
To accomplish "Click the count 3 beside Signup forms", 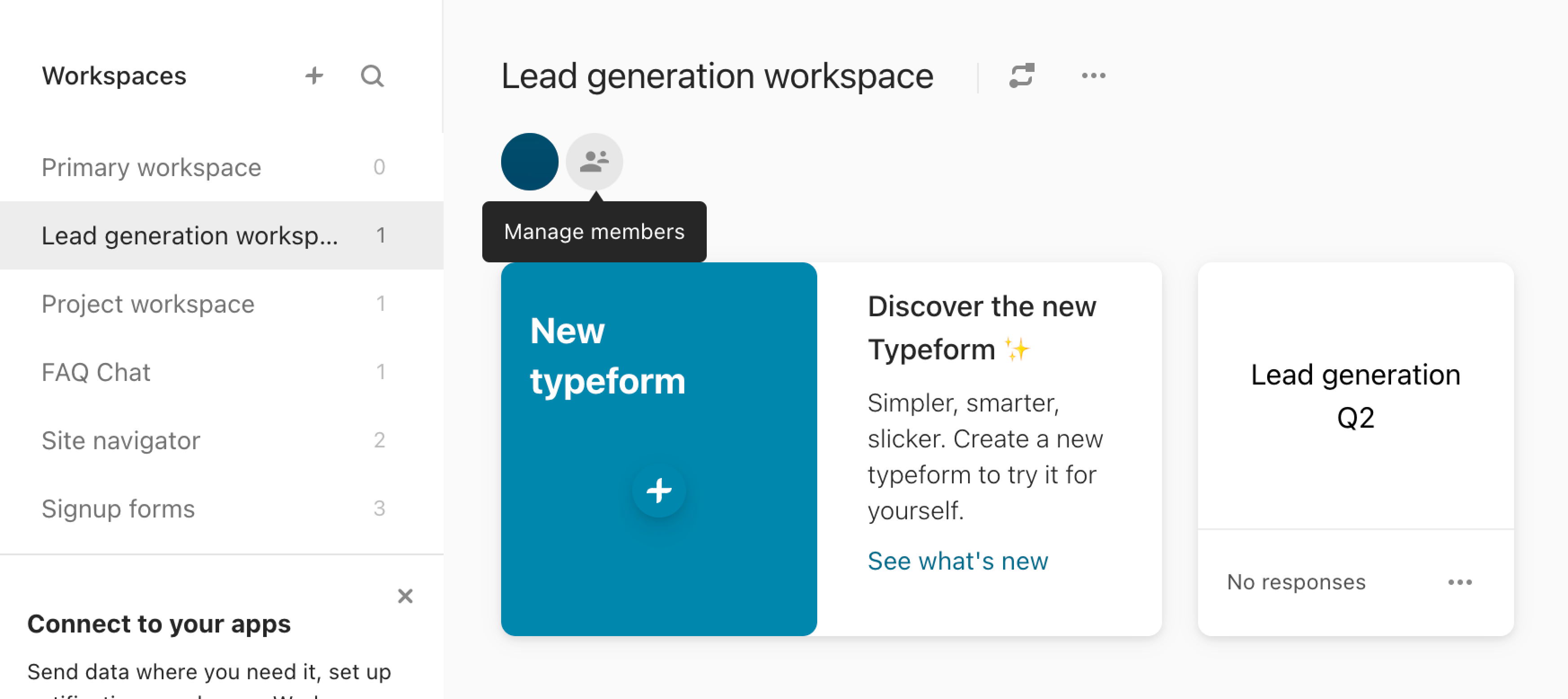I will pyautogui.click(x=379, y=508).
